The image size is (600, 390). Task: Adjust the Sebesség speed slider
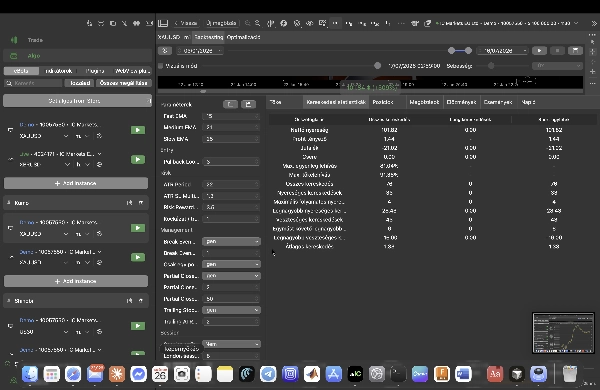point(491,66)
